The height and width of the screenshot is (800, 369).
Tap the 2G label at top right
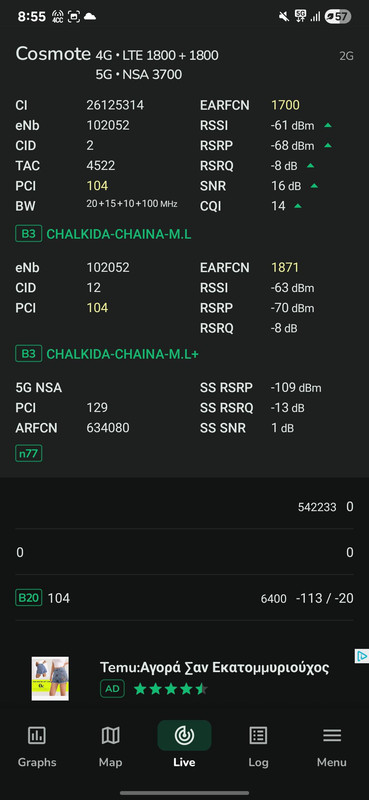click(x=347, y=56)
